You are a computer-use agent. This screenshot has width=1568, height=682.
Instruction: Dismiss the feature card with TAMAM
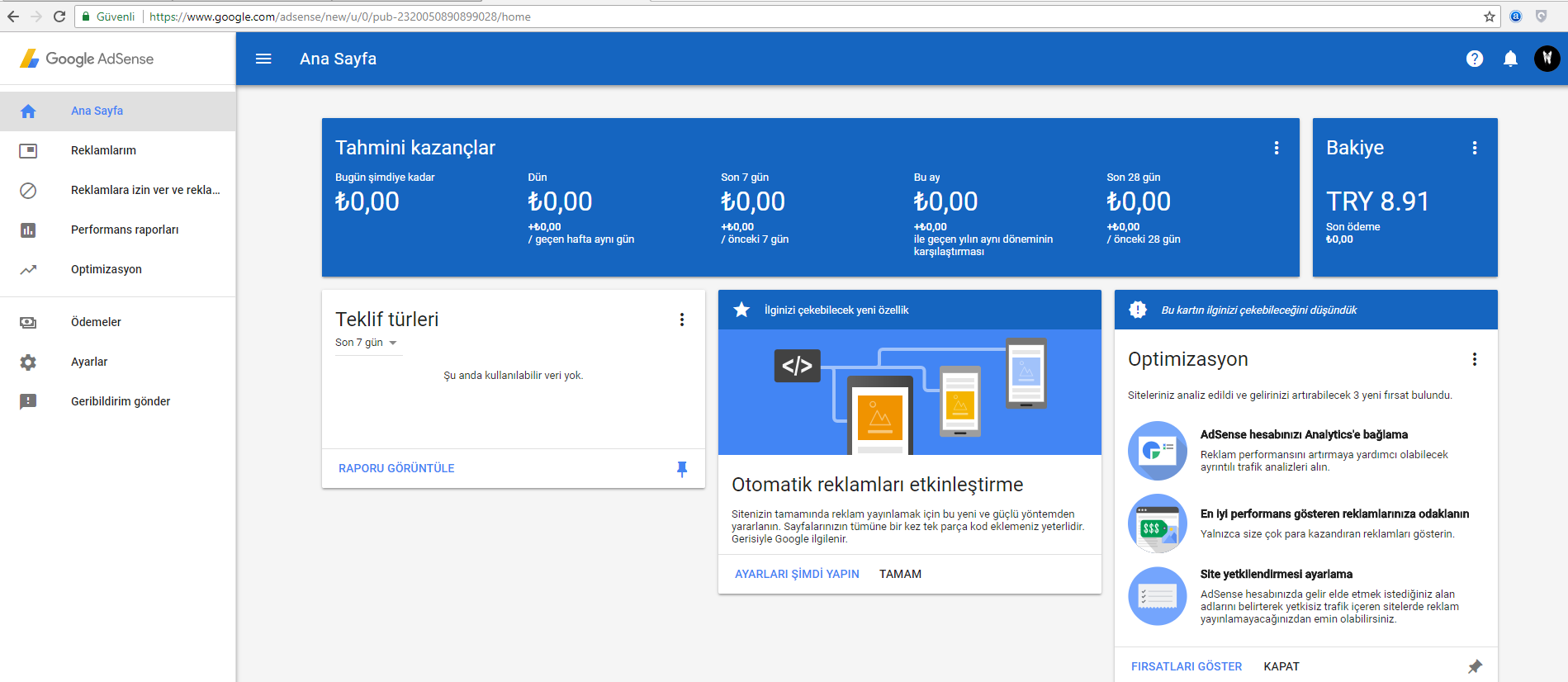tap(900, 574)
